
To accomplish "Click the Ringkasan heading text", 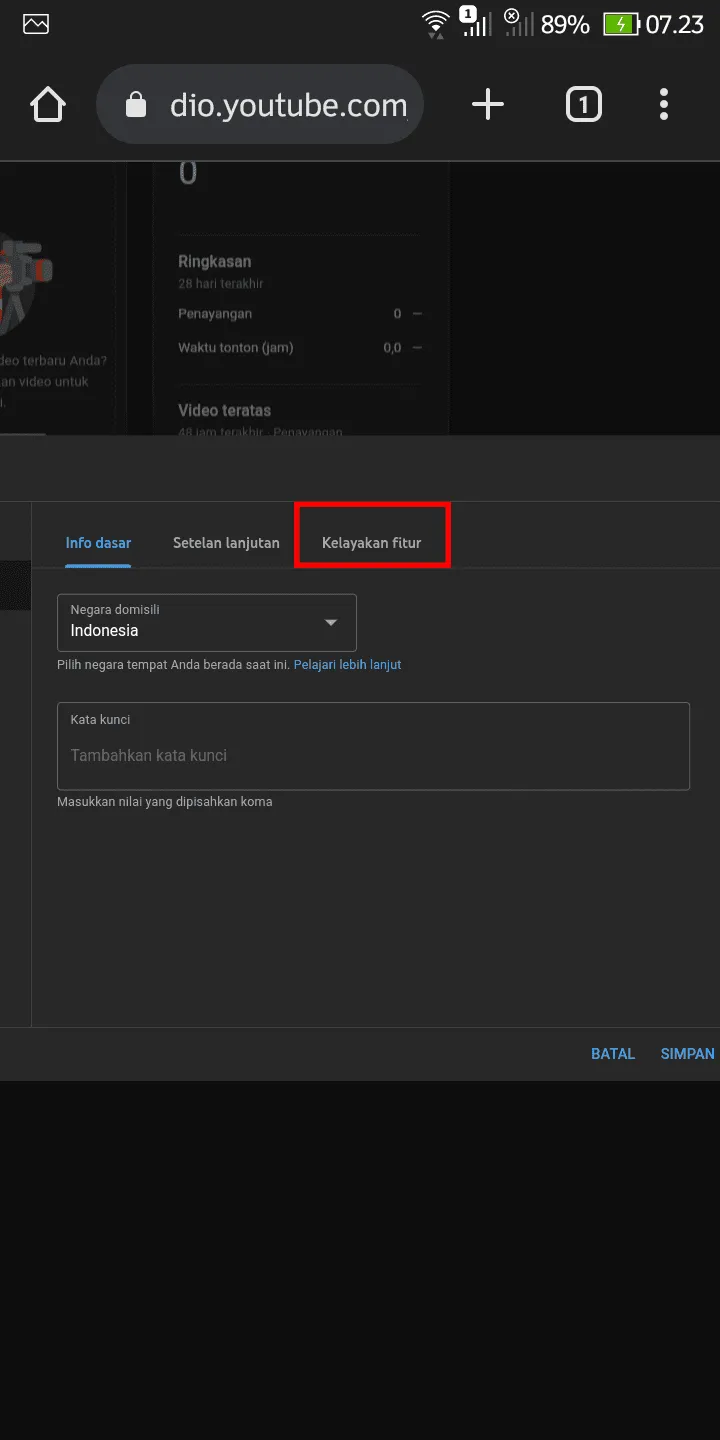I will click(x=214, y=262).
